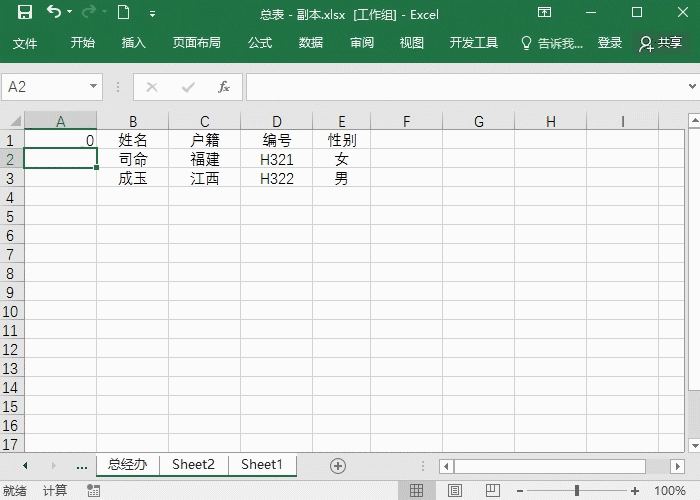The image size is (700, 500).
Task: Open the 开发工具 ribbon tab
Action: (474, 43)
